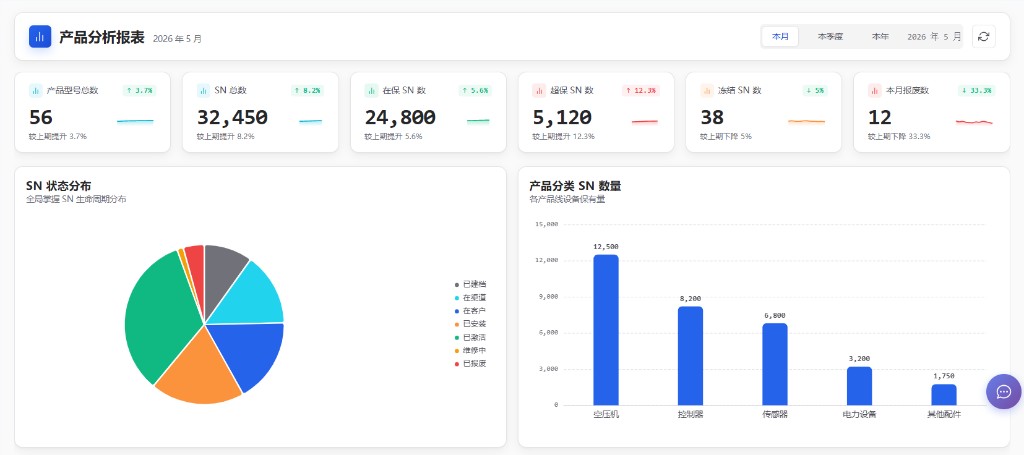Click the 5% downward trend badge
This screenshot has height=455, width=1024.
pos(815,90)
